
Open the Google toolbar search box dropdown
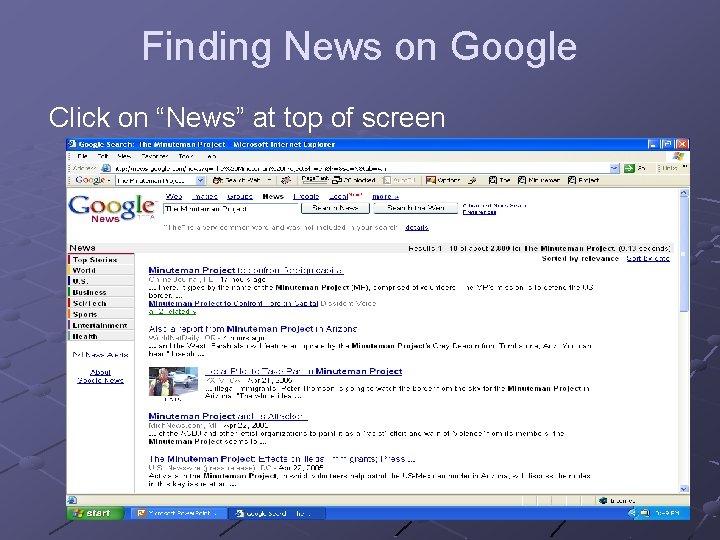[x=200, y=180]
